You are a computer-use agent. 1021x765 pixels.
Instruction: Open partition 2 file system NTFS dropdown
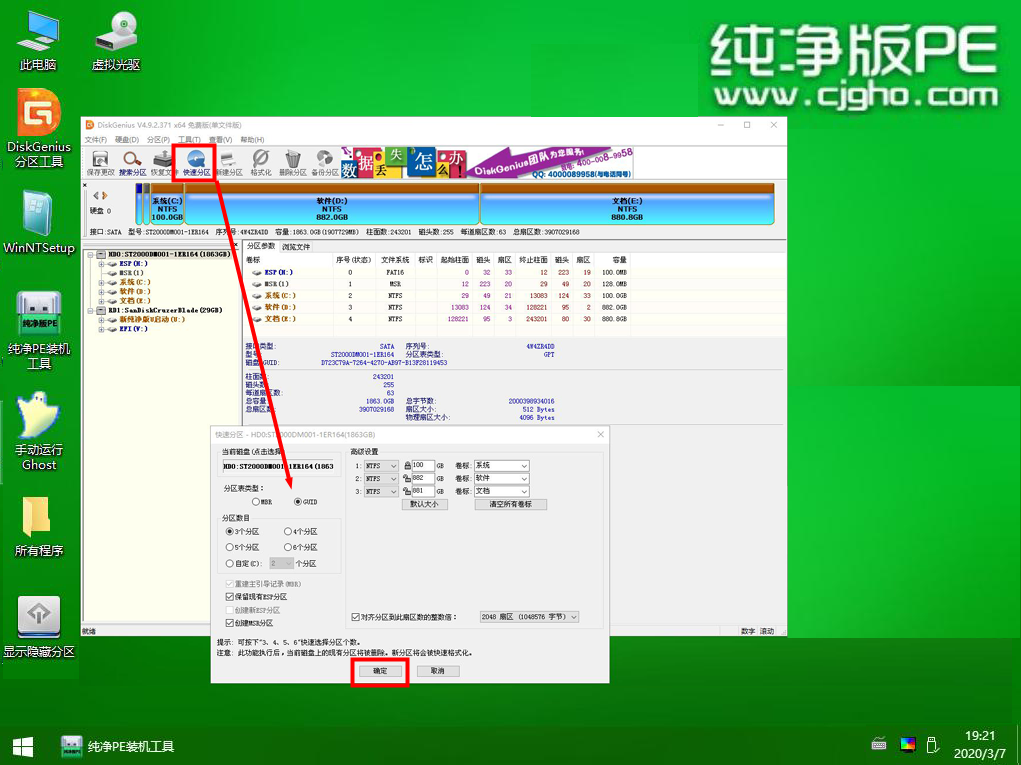pyautogui.click(x=381, y=479)
